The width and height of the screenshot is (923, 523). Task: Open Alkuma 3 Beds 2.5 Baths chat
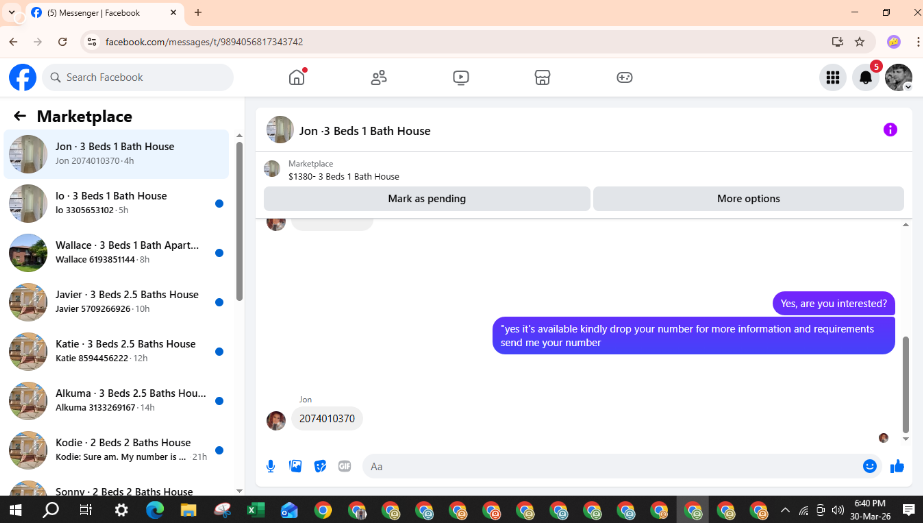point(116,401)
